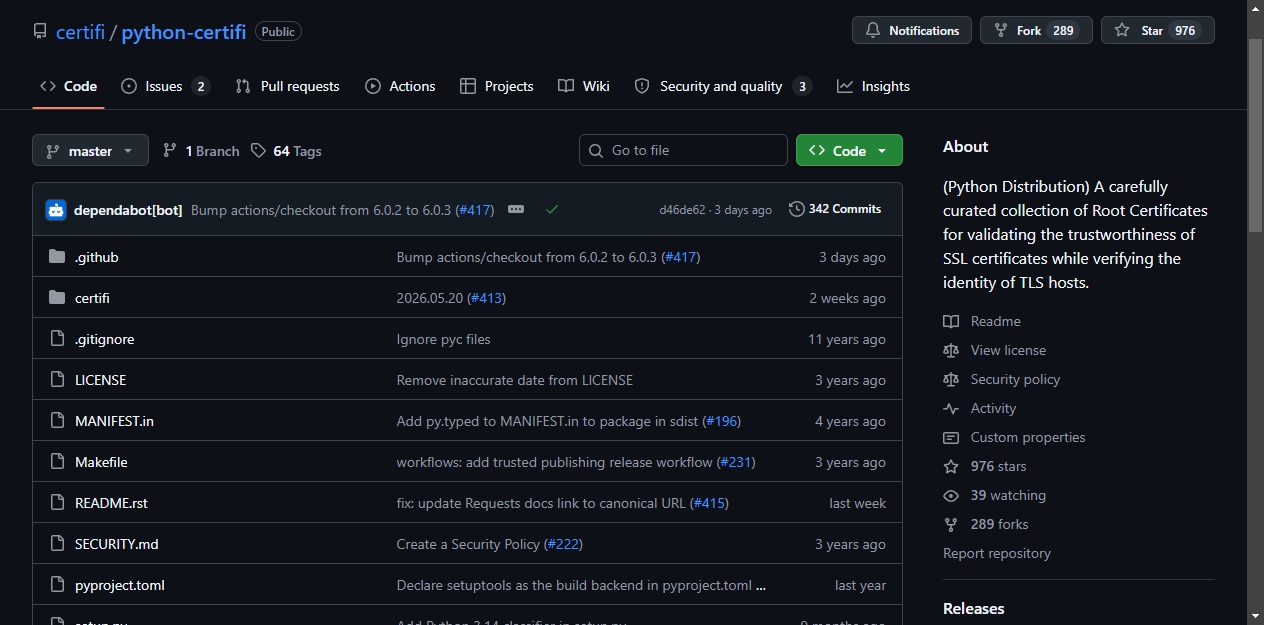
Task: Open pull request #231 link
Action: [x=736, y=462]
